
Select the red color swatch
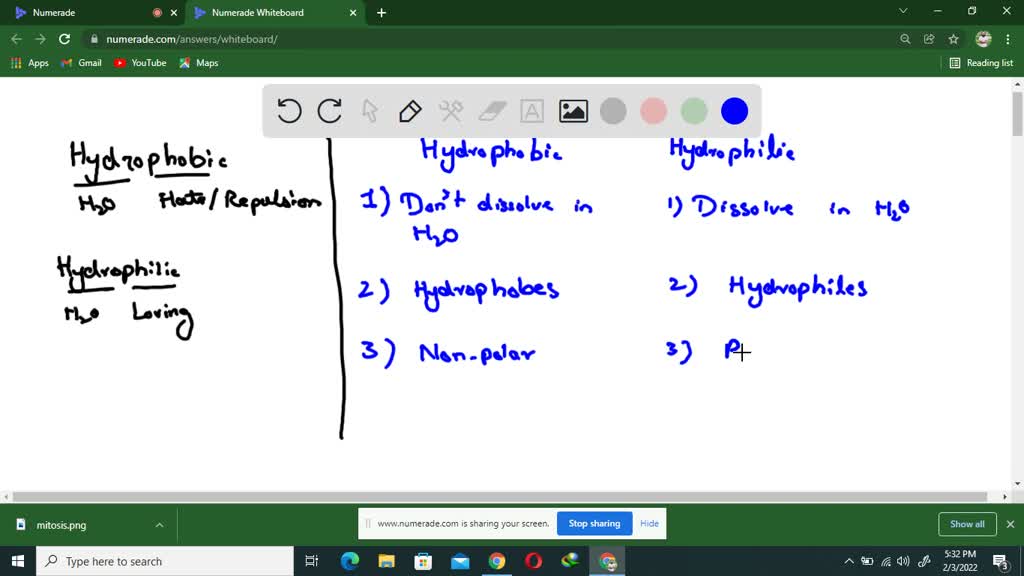(x=653, y=111)
